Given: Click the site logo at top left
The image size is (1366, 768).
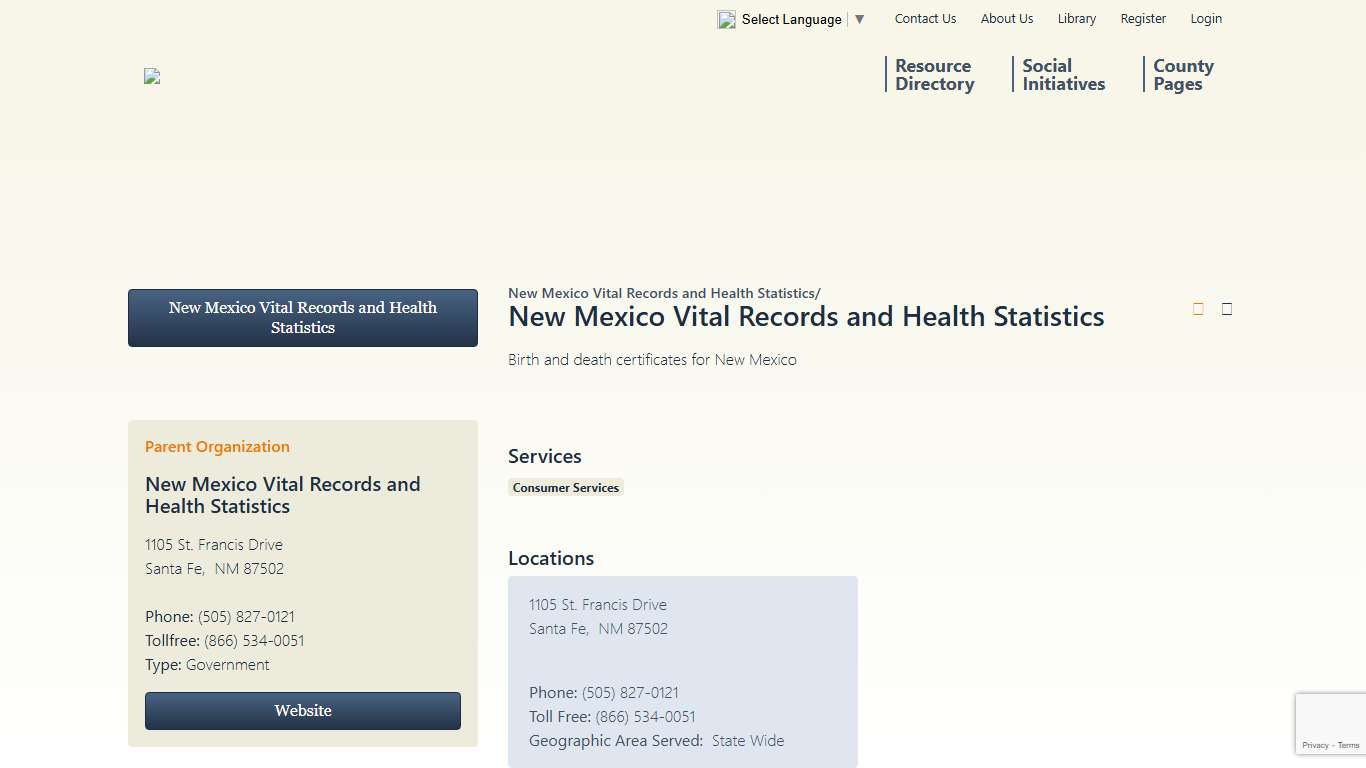Looking at the screenshot, I should (x=152, y=76).
